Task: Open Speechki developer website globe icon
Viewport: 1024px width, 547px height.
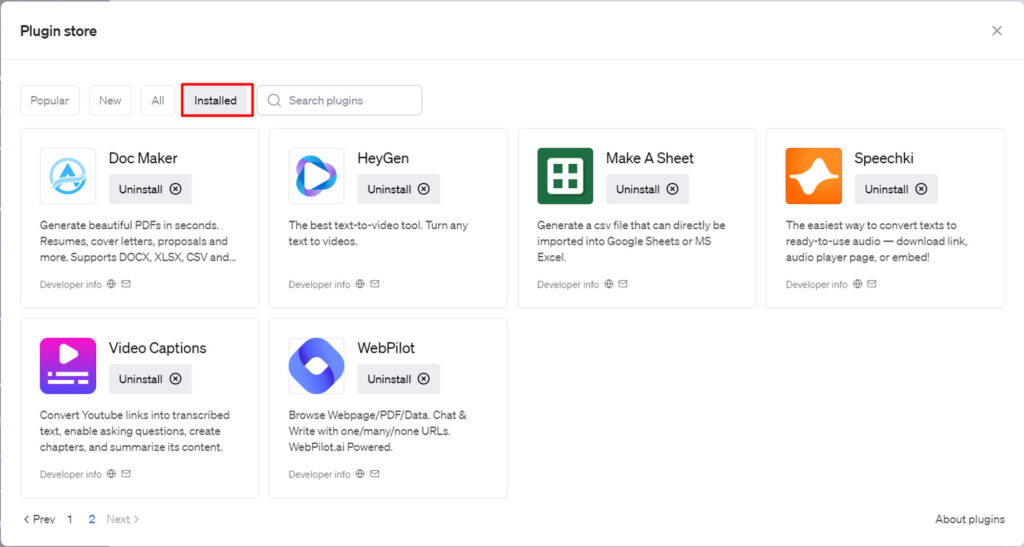Action: coord(857,285)
